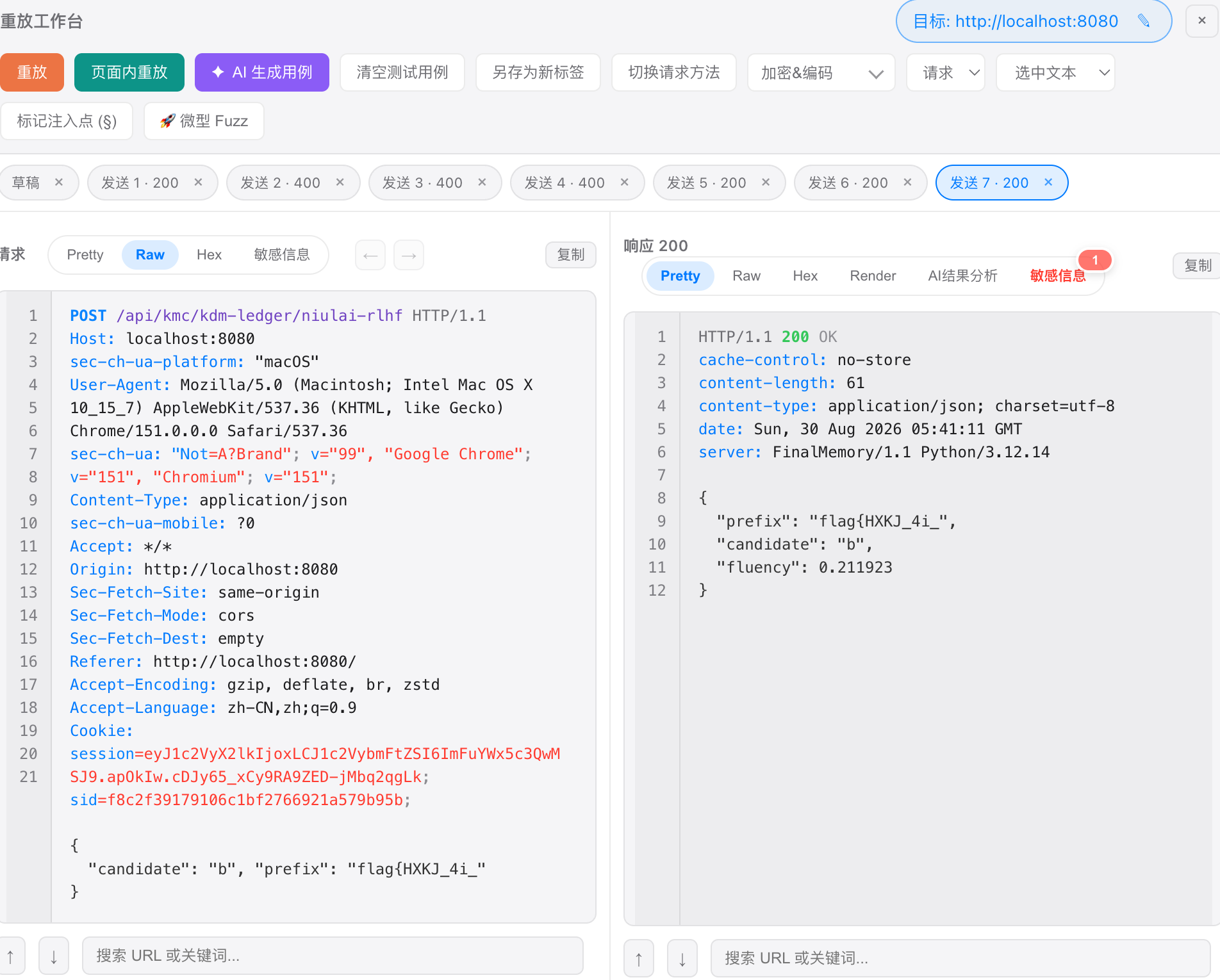1220x980 pixels.
Task: Launch the rocket 微型 Fuzz tool
Action: [x=204, y=121]
